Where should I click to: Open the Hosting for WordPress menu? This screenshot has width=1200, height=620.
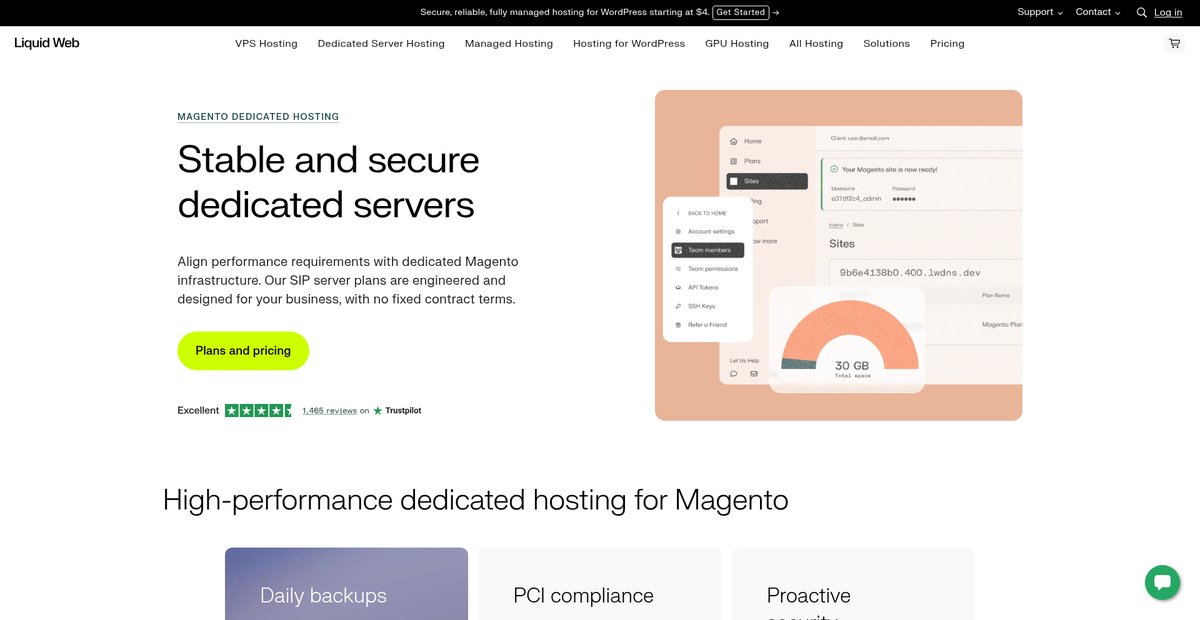629,44
